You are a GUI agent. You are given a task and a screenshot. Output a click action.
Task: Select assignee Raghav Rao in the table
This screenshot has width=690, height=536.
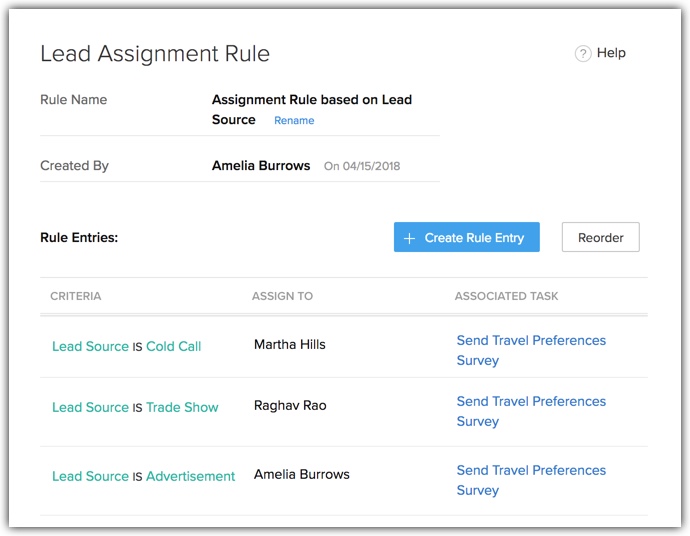(290, 406)
